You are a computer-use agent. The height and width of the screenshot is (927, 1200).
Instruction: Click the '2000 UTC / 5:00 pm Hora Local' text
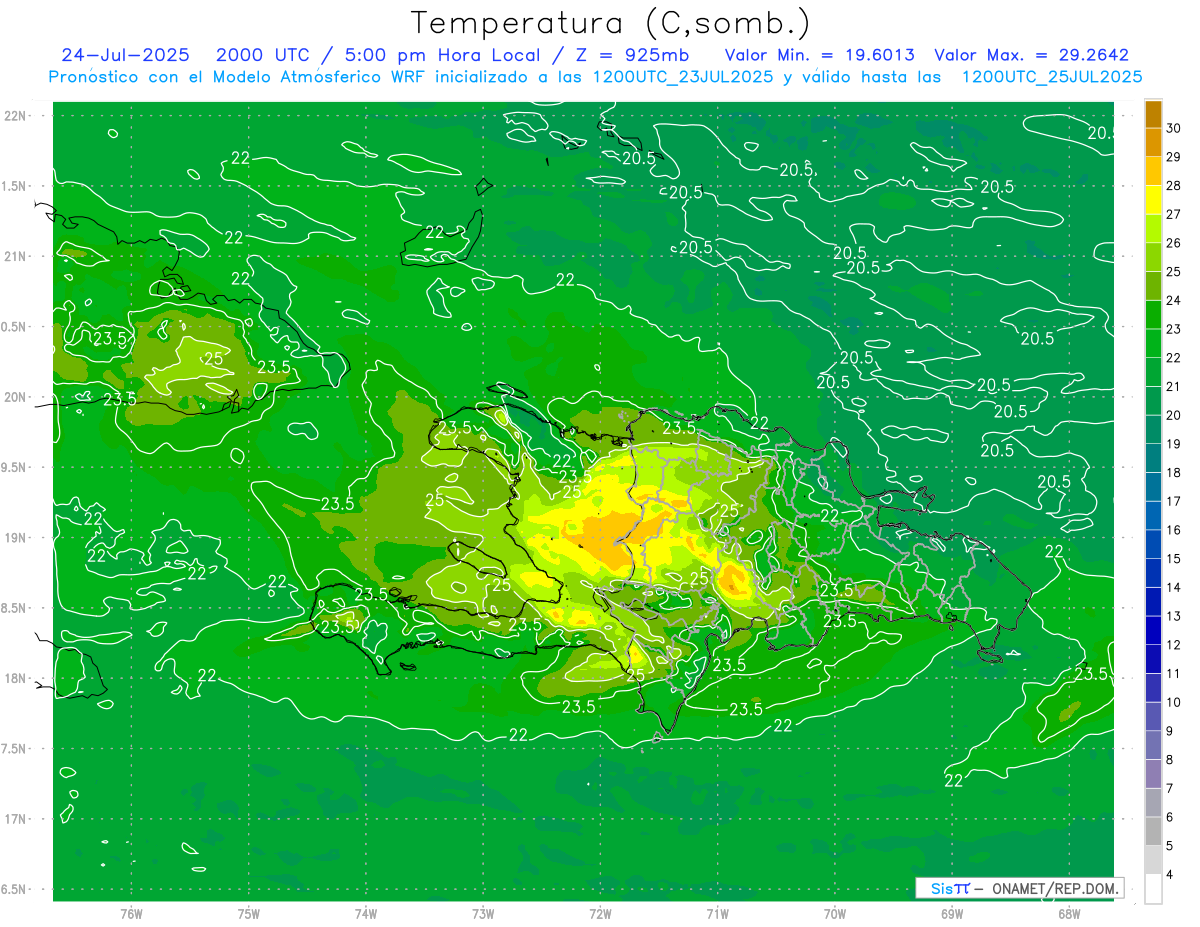379,55
